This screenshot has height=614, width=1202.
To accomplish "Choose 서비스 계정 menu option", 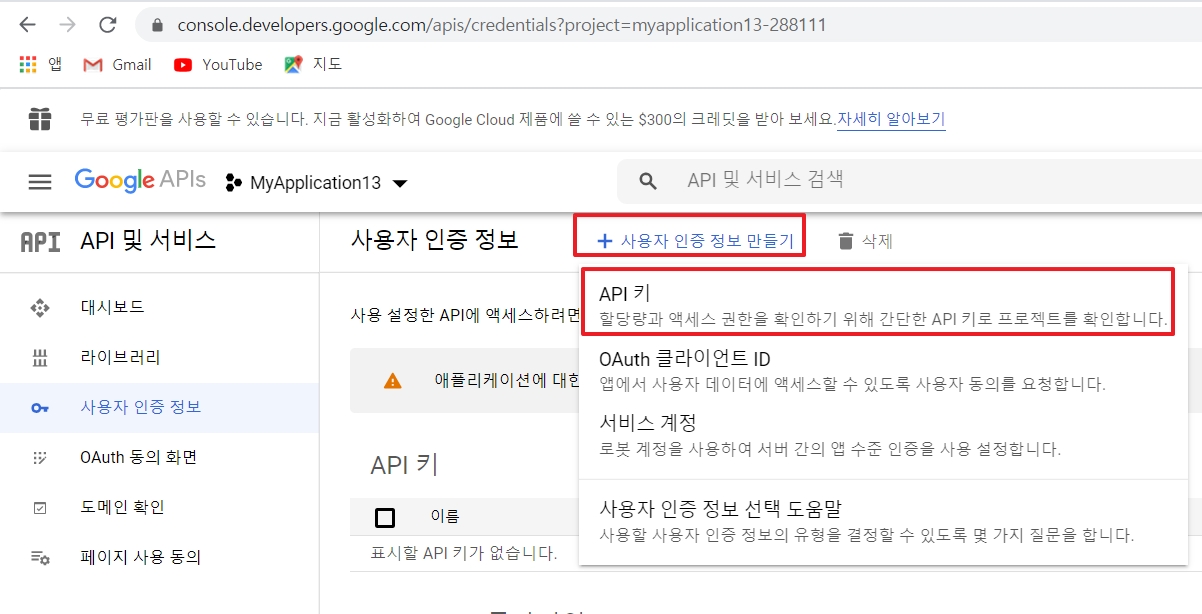I will pos(883,435).
